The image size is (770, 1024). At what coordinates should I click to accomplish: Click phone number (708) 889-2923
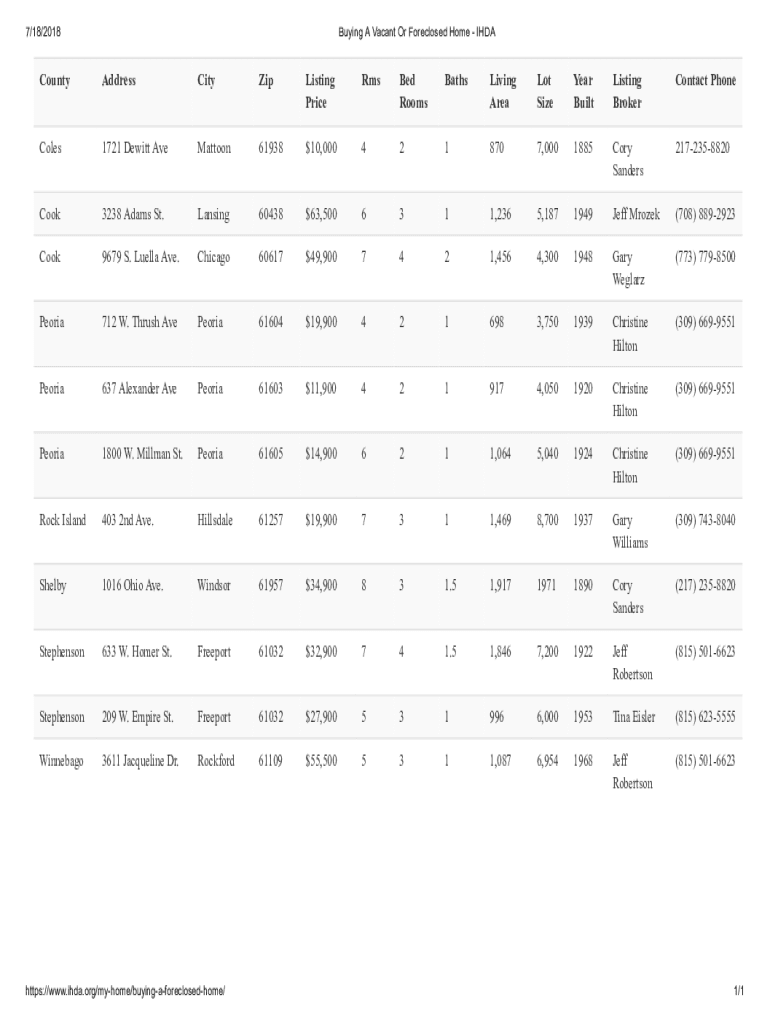pos(705,214)
